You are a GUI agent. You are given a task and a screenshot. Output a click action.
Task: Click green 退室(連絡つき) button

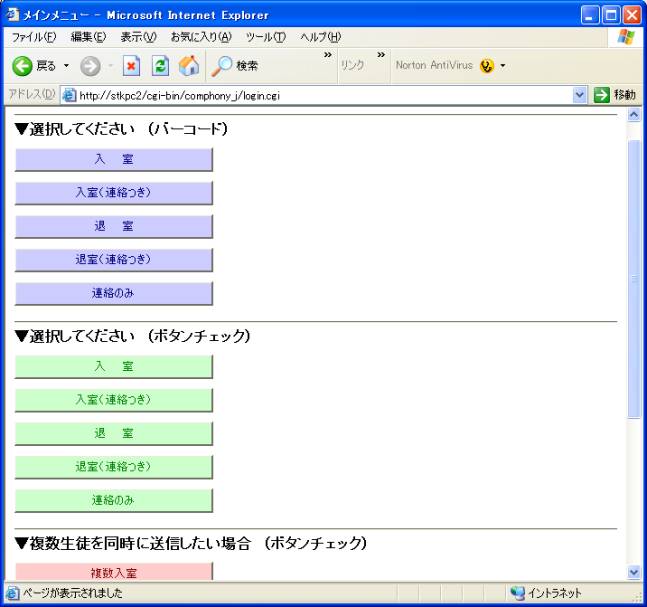[x=114, y=467]
